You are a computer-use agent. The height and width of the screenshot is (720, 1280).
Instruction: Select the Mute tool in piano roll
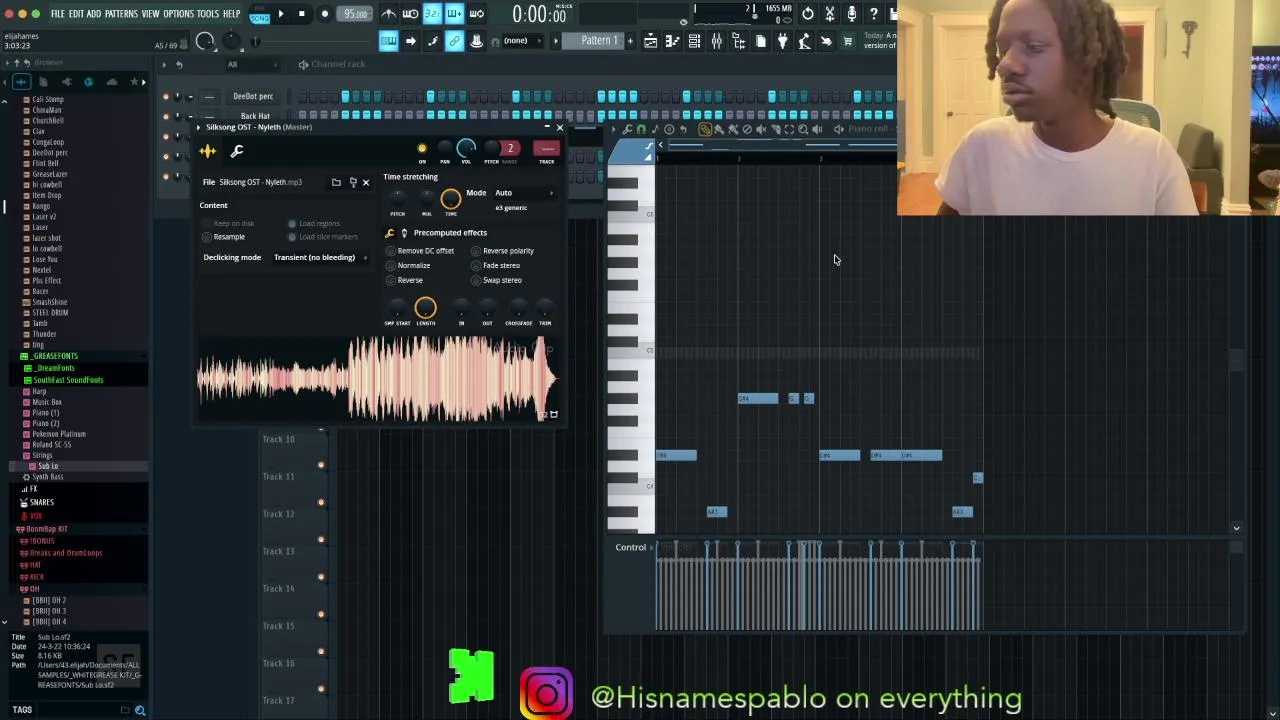coord(761,129)
